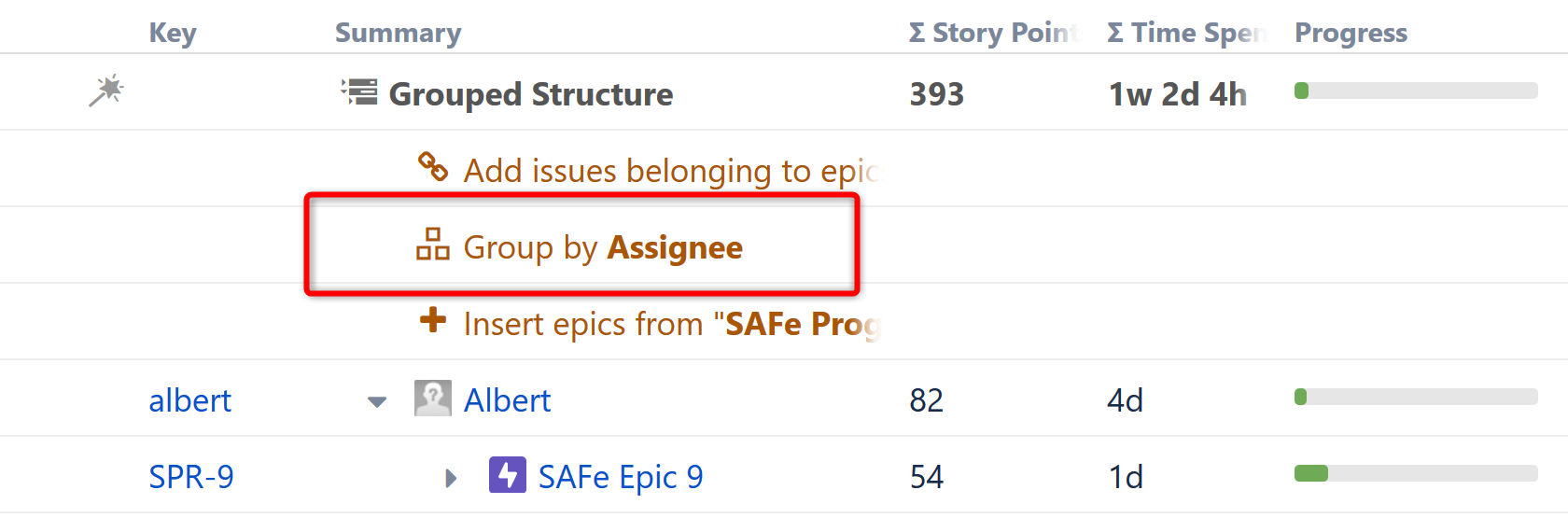This screenshot has height=518, width=1568.
Task: Open the SPR-9 issue key
Action: click(x=191, y=477)
